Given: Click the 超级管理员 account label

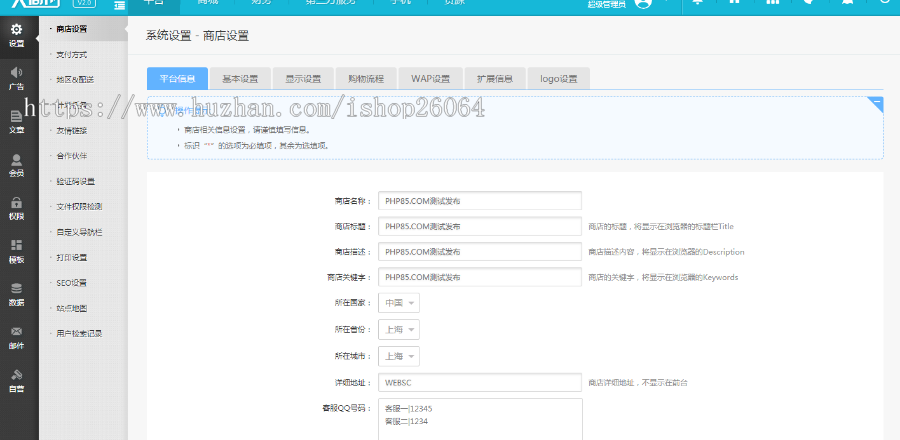Looking at the screenshot, I should tap(606, 5).
